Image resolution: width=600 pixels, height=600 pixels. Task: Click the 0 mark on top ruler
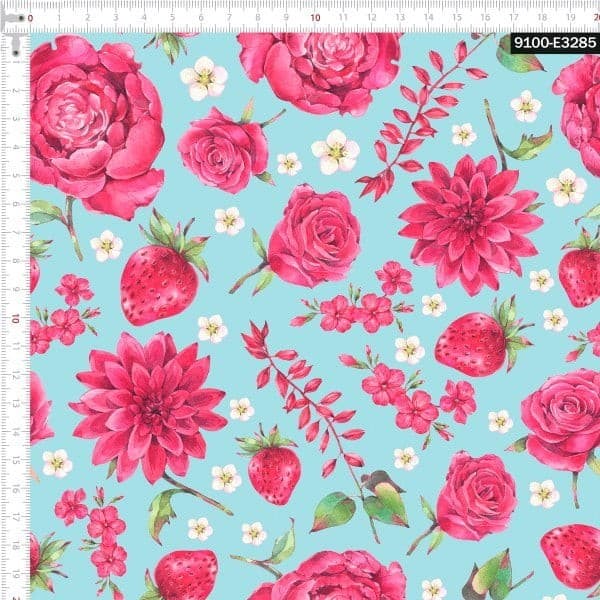coord(31,18)
